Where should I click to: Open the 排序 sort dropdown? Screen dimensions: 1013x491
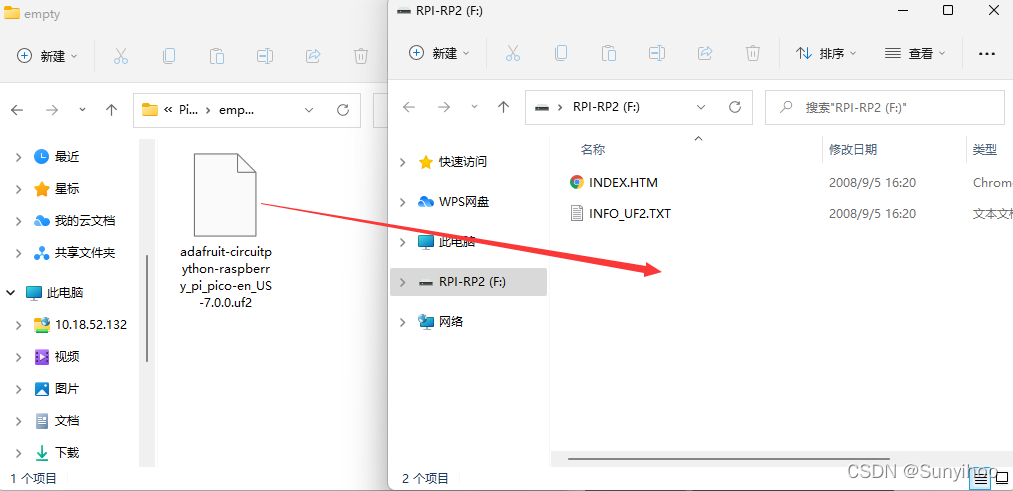tap(826, 54)
